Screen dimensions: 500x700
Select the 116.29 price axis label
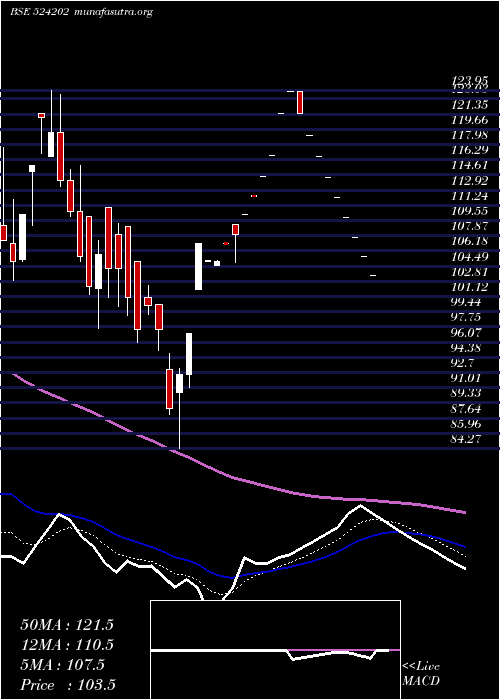click(x=470, y=150)
